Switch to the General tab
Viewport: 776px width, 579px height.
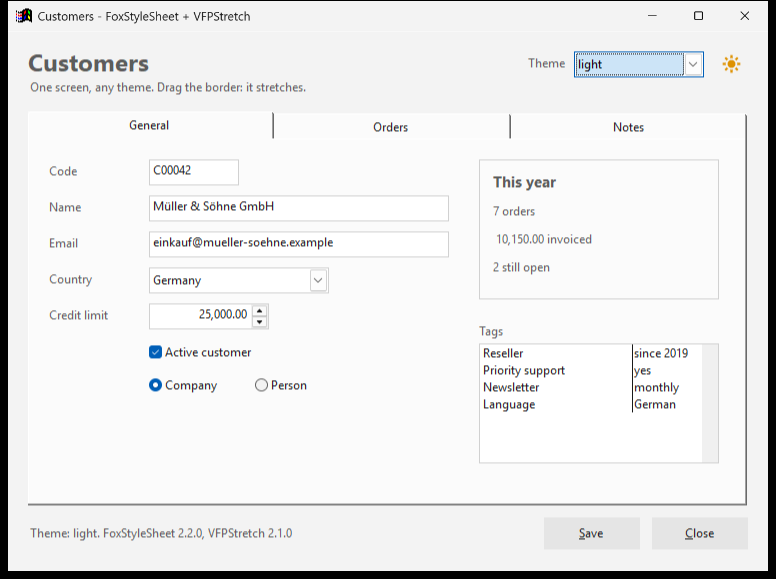pos(149,125)
